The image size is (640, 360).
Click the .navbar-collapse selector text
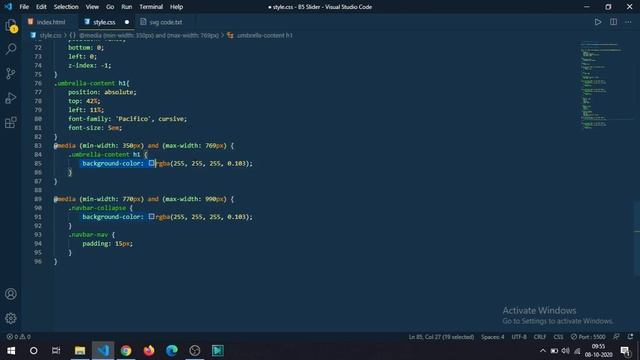point(98,208)
